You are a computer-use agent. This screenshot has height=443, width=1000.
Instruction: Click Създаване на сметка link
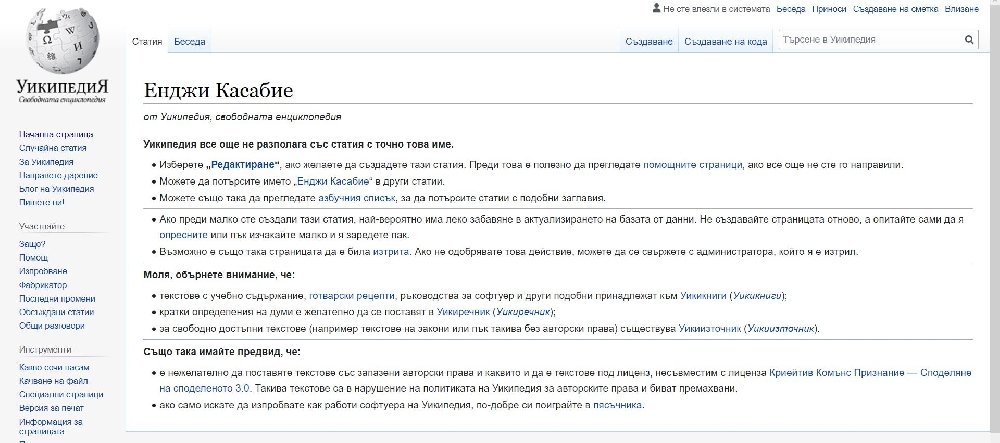tap(895, 9)
